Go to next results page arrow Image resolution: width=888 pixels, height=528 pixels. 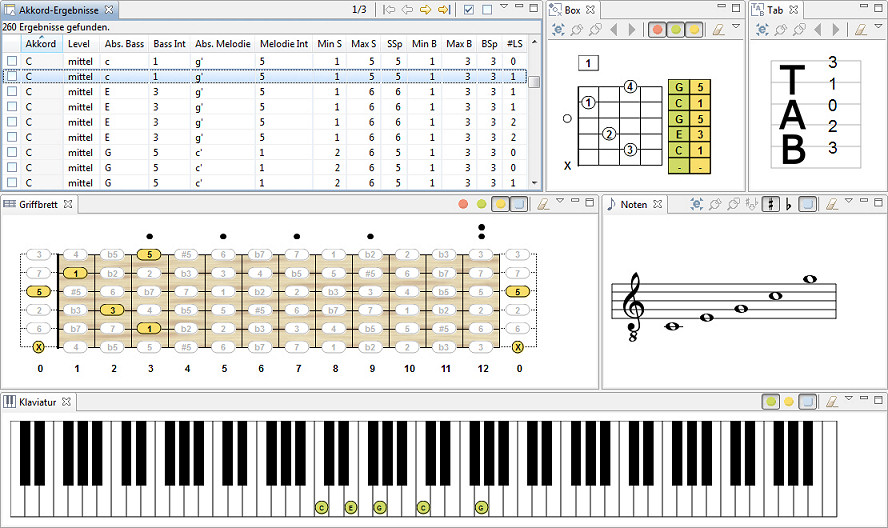pyautogui.click(x=425, y=10)
